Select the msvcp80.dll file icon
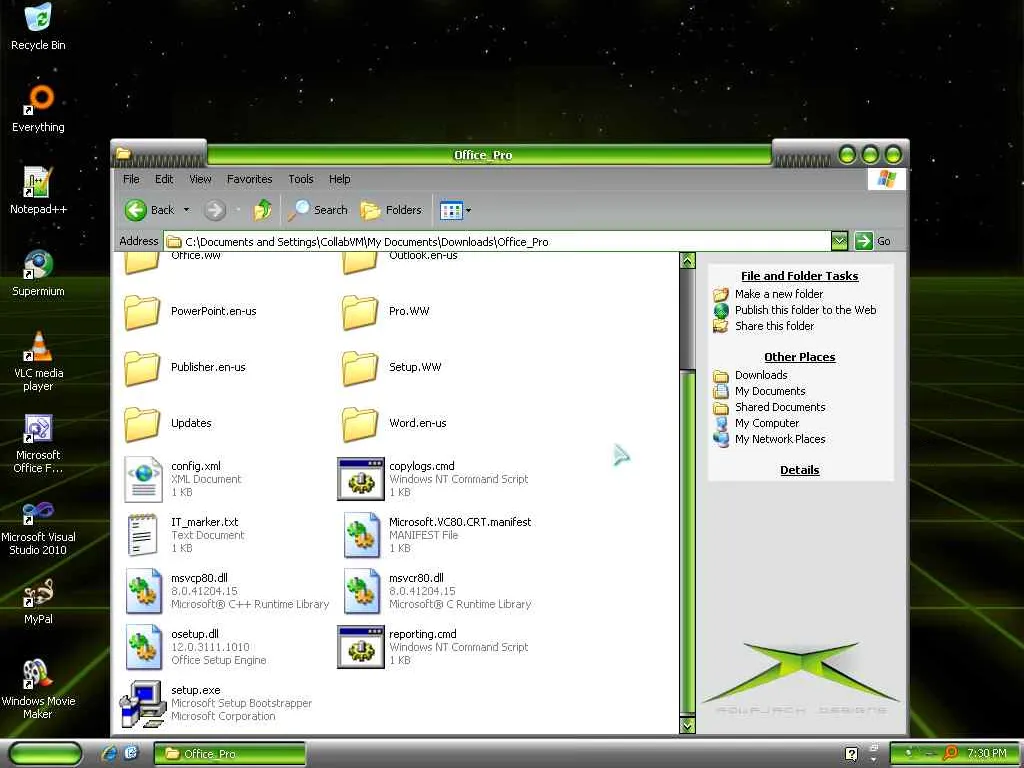 (143, 591)
